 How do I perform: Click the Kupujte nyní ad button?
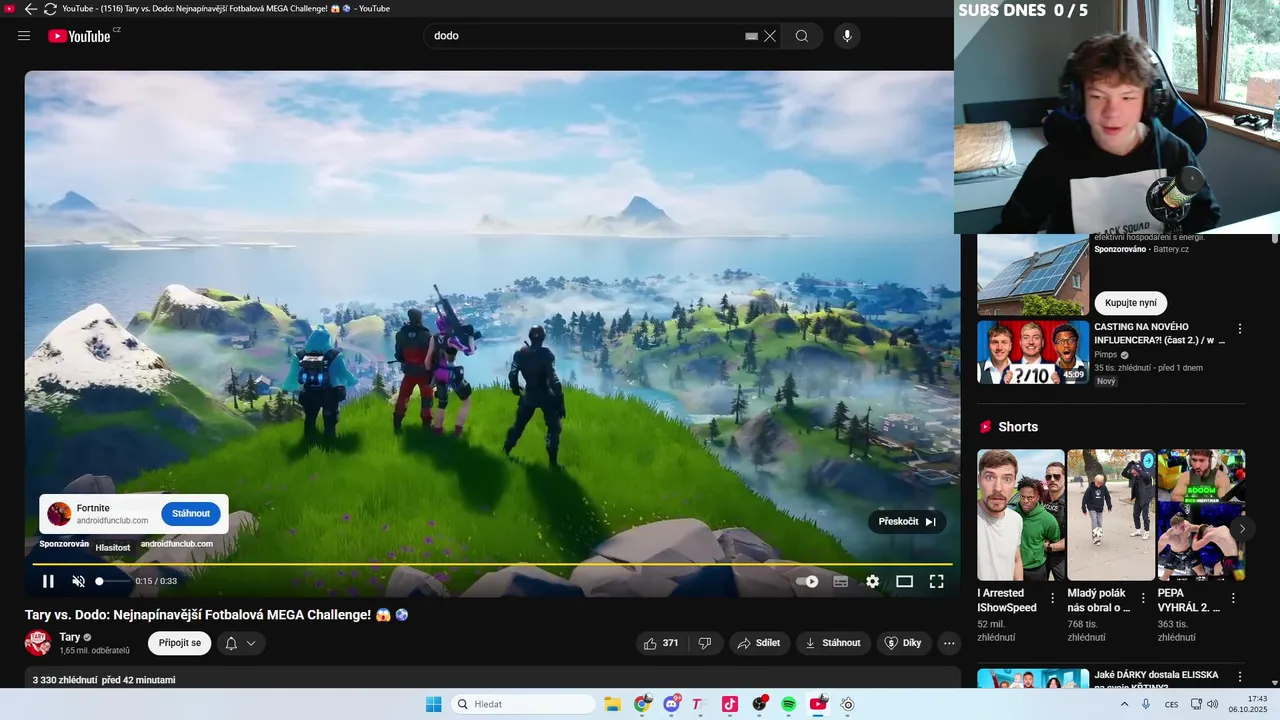1131,303
